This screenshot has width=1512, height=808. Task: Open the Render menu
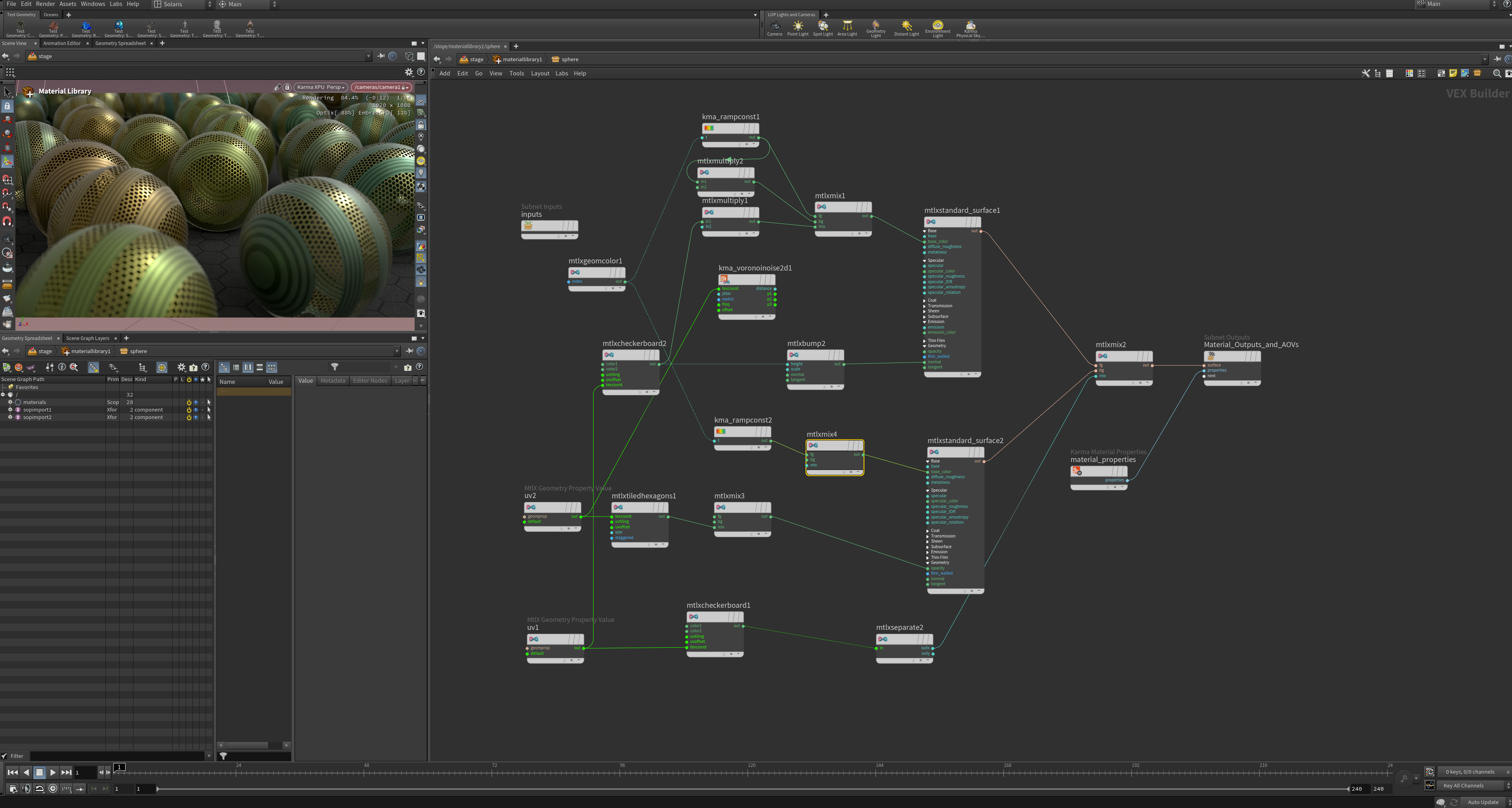click(45, 4)
